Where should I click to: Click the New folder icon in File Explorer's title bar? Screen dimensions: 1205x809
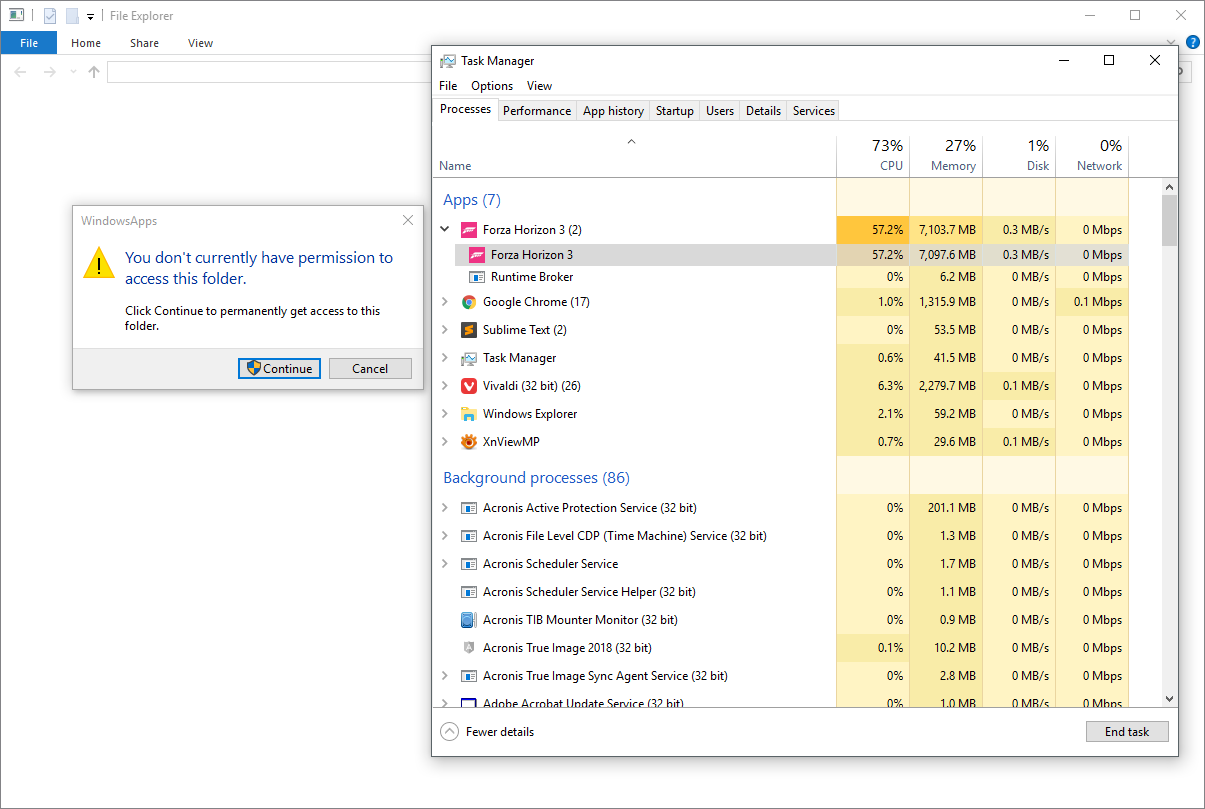tap(72, 16)
